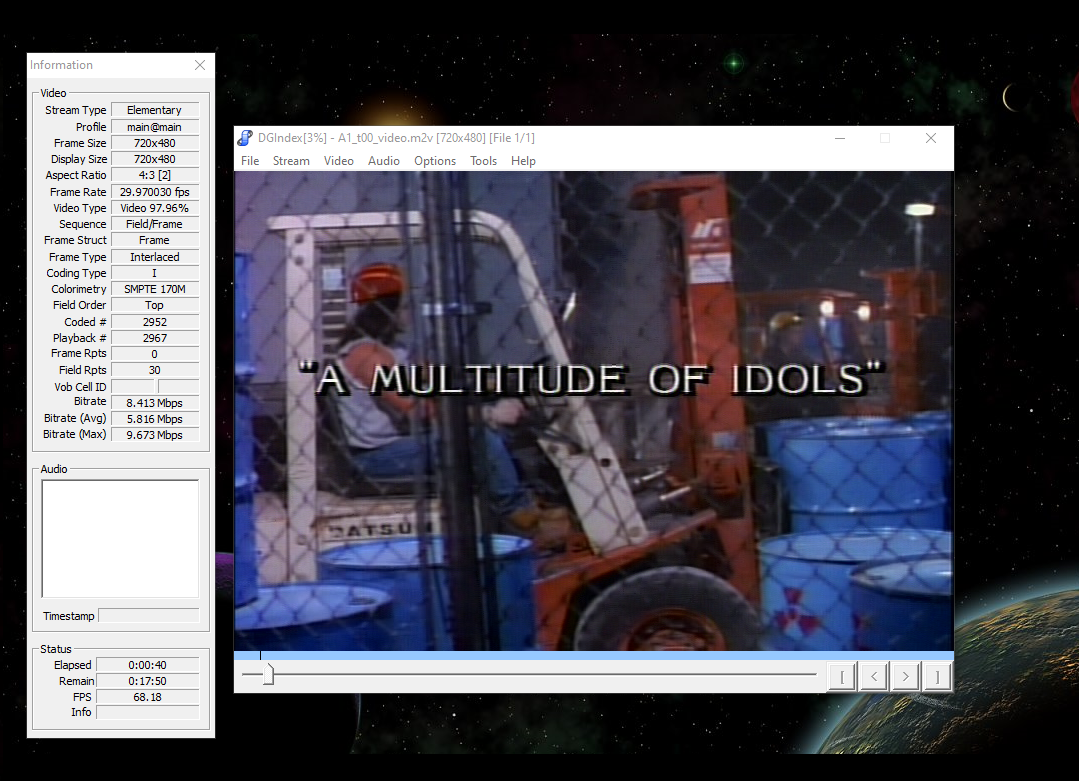Viewport: 1079px width, 781px height.
Task: Click the Timestamp field
Action: click(149, 616)
